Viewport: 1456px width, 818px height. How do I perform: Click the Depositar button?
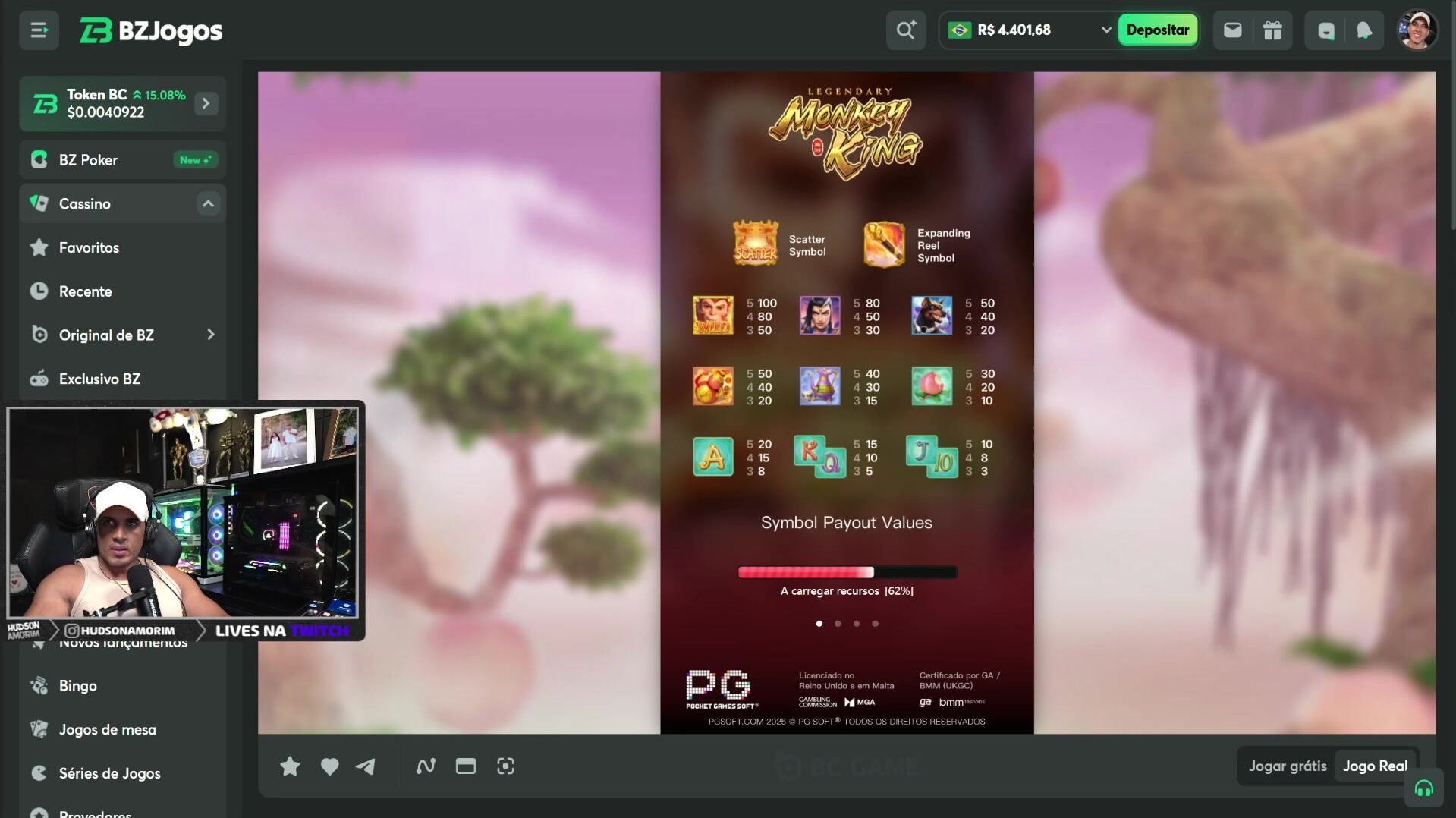(x=1157, y=30)
